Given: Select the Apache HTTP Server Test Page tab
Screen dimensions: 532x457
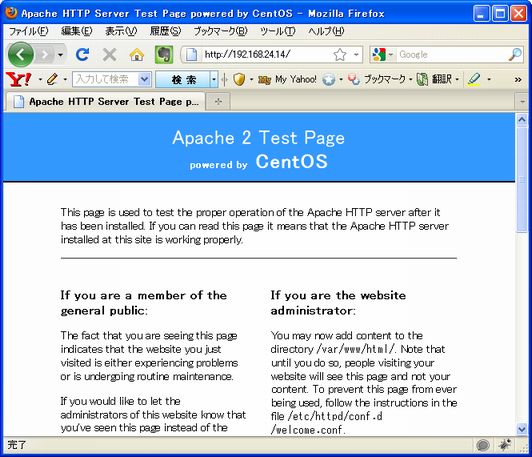Looking at the screenshot, I should pos(106,101).
